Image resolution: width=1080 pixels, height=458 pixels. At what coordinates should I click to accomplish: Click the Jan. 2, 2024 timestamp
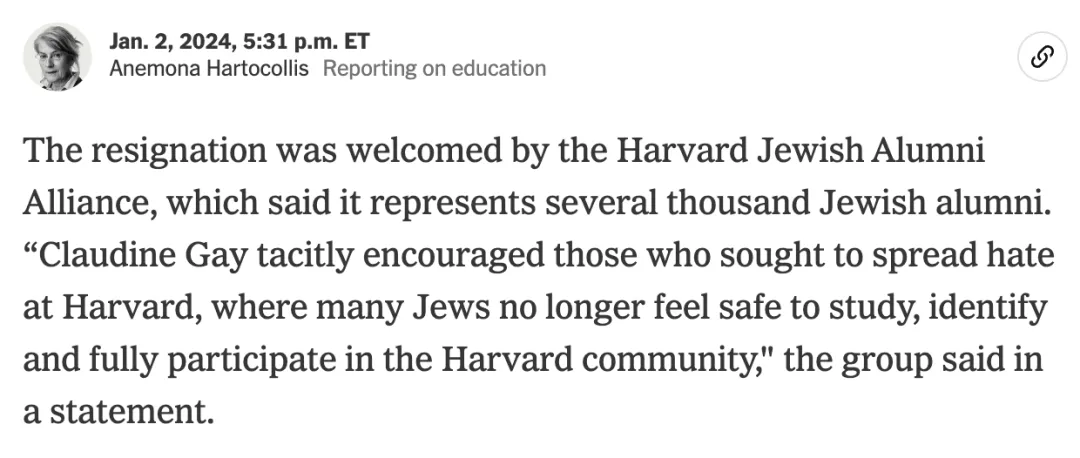point(239,42)
